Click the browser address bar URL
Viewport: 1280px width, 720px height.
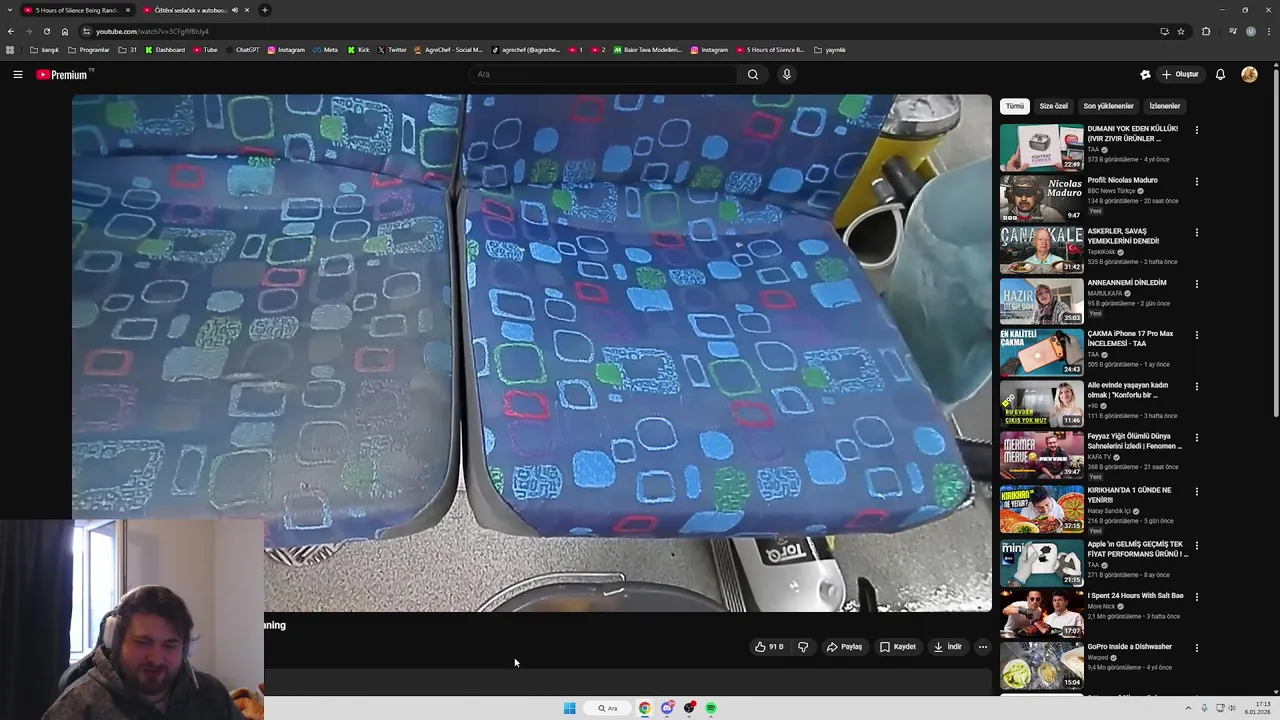pyautogui.click(x=152, y=31)
